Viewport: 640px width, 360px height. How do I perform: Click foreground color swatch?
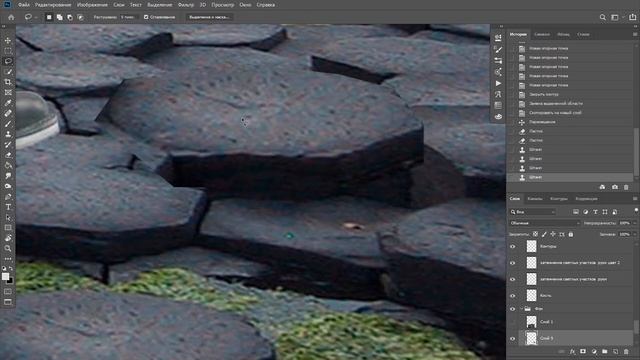click(5, 276)
